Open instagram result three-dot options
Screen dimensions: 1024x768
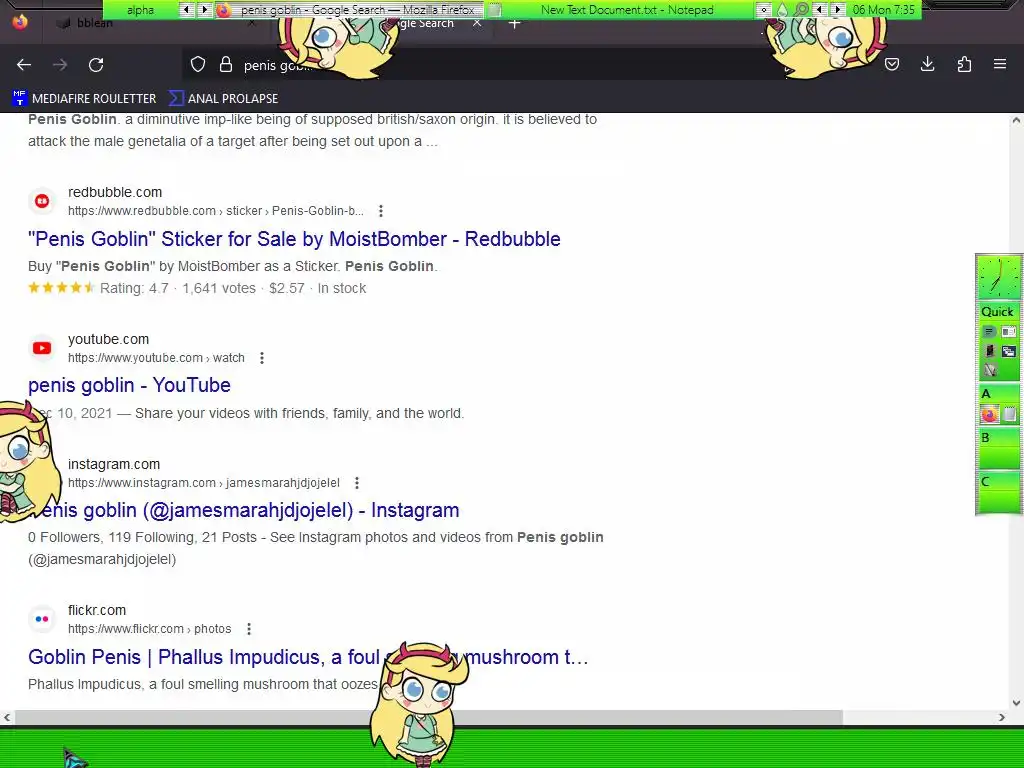click(x=357, y=483)
